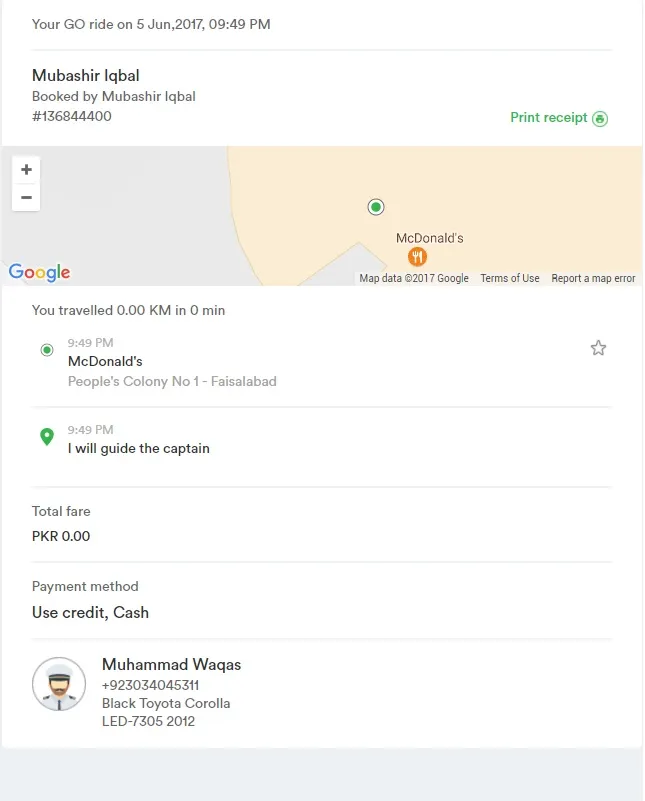
Task: Open the map's Terms of Use link
Action: click(x=509, y=278)
